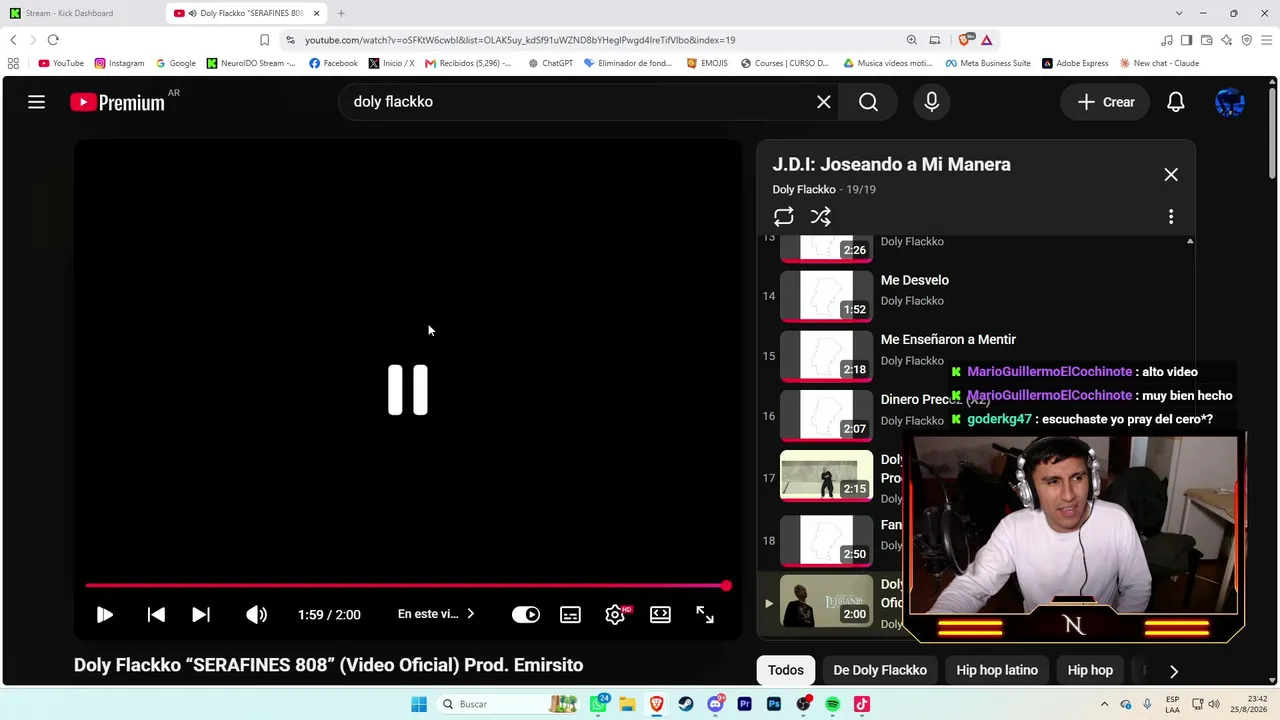Open the Brave Rewards triangle icon

click(x=986, y=40)
